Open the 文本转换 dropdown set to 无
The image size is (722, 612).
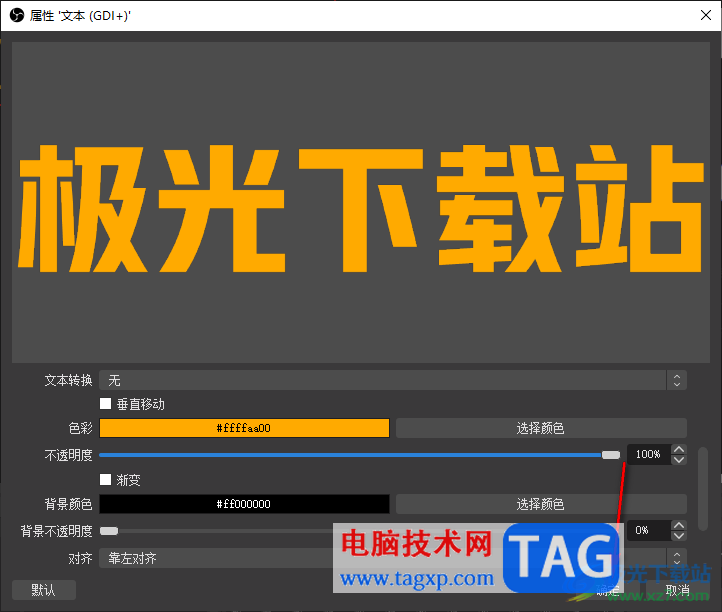(393, 380)
